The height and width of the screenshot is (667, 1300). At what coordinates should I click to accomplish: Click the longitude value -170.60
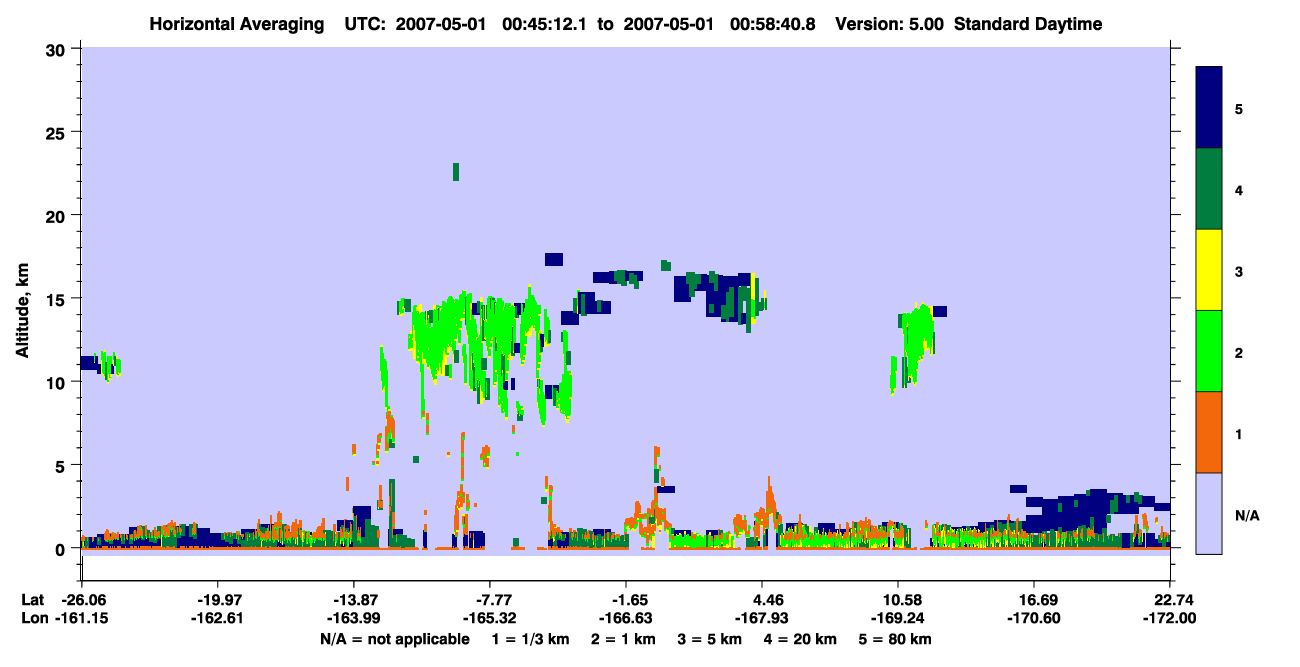click(x=1032, y=618)
